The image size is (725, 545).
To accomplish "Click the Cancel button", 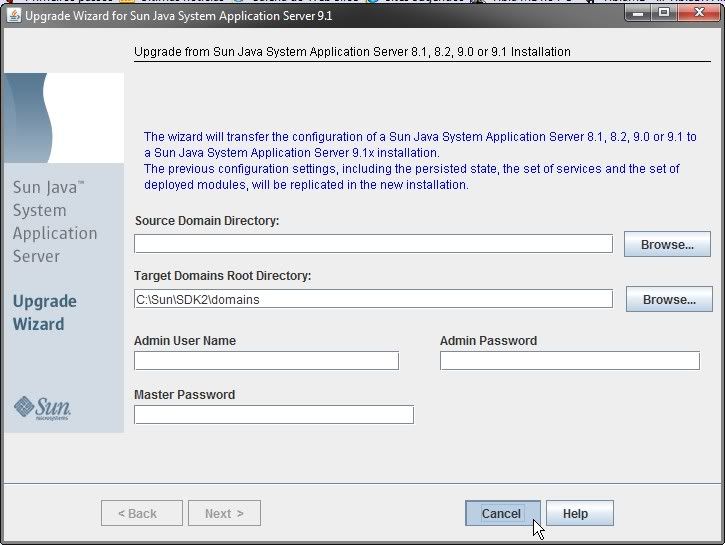I will pyautogui.click(x=502, y=513).
